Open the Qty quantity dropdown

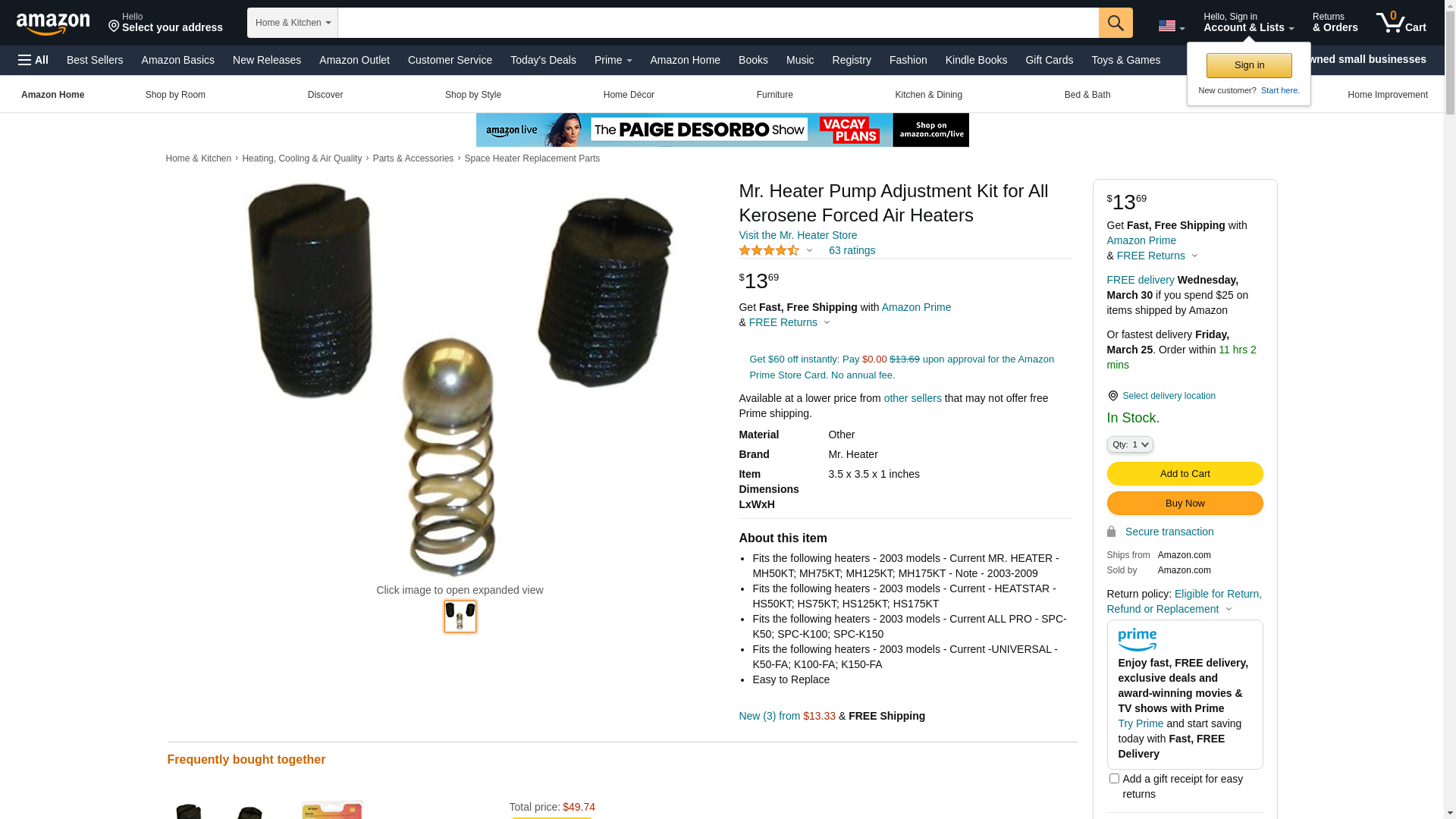click(1130, 444)
